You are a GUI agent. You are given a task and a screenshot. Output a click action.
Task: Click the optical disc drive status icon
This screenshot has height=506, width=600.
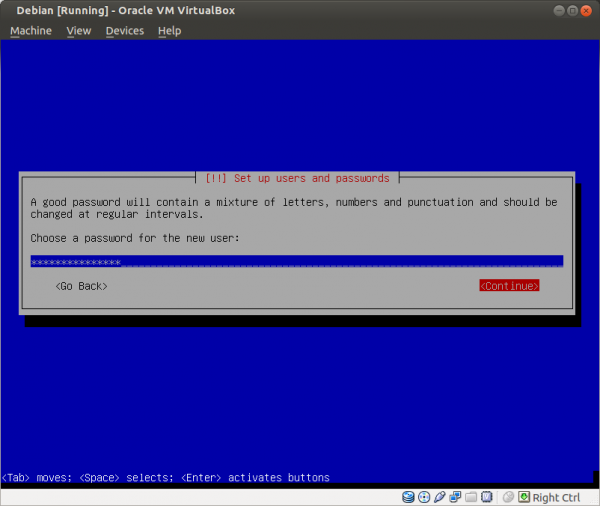424,497
